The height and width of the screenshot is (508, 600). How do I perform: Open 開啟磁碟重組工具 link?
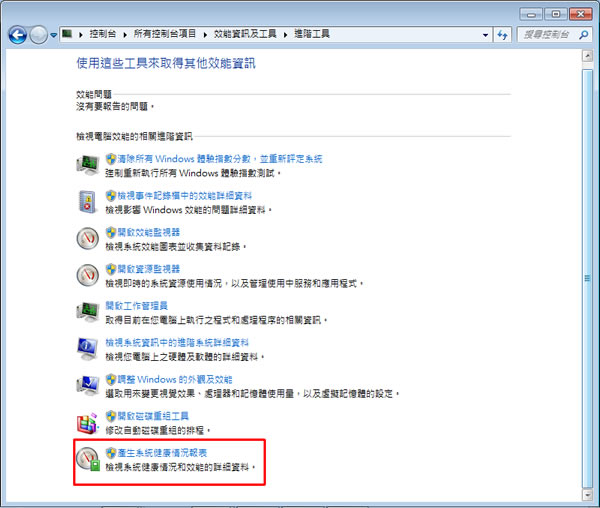click(x=153, y=416)
